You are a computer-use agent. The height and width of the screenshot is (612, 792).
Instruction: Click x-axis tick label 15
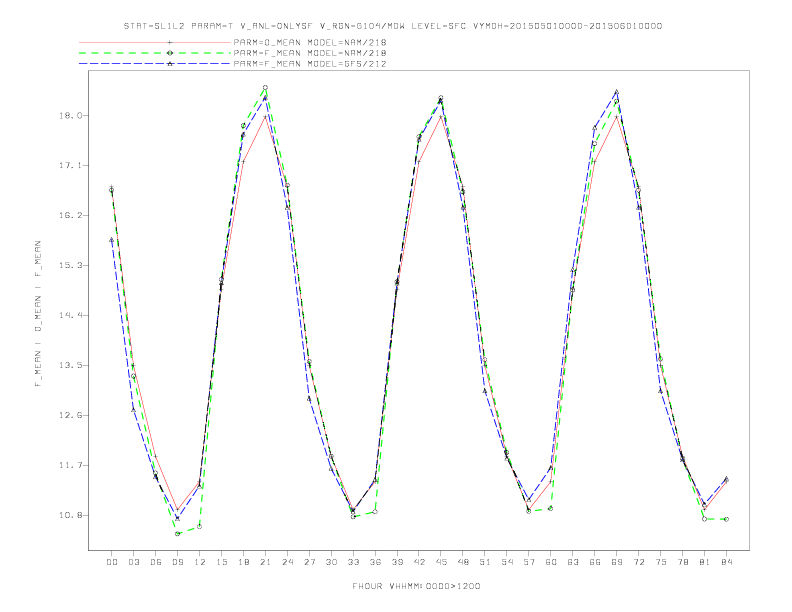221,562
